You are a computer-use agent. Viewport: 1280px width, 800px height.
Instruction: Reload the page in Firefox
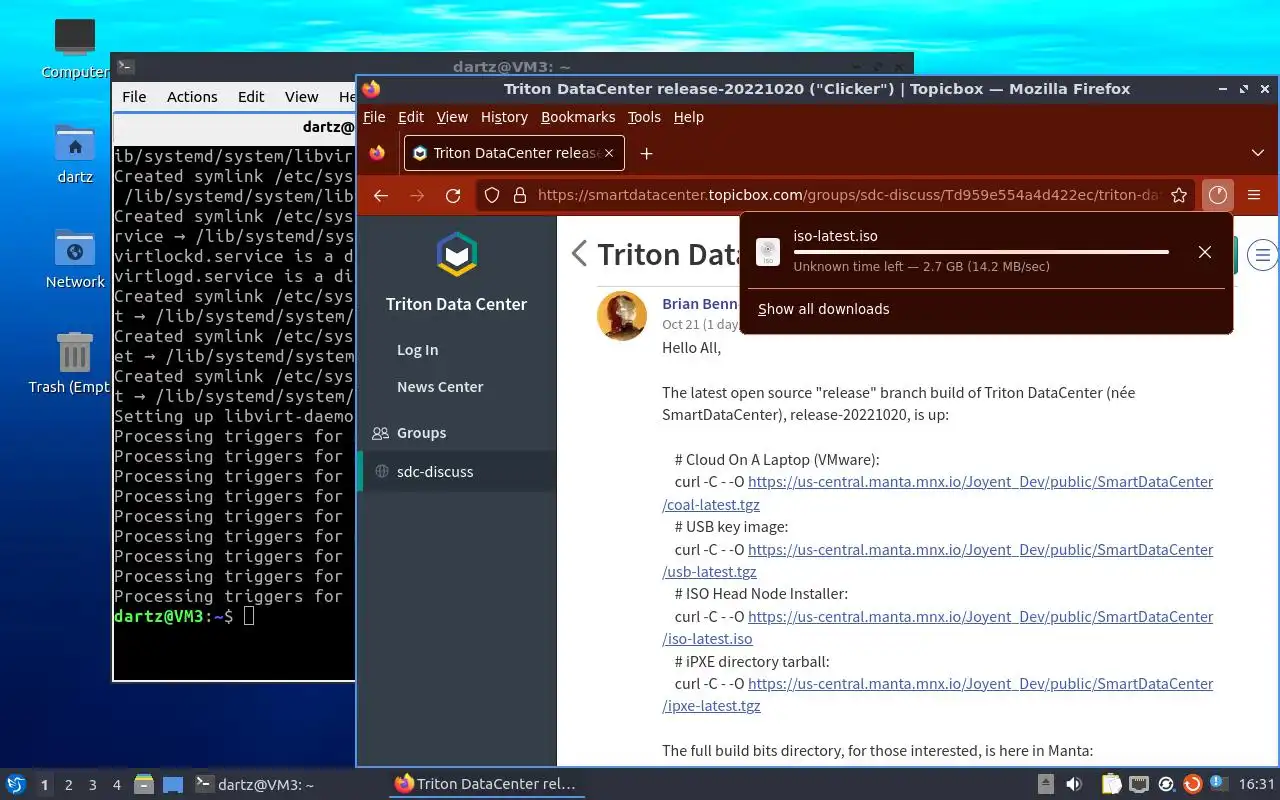point(453,196)
